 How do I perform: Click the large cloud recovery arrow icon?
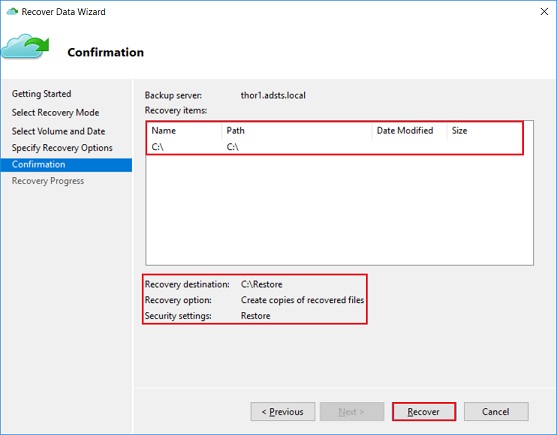point(25,47)
